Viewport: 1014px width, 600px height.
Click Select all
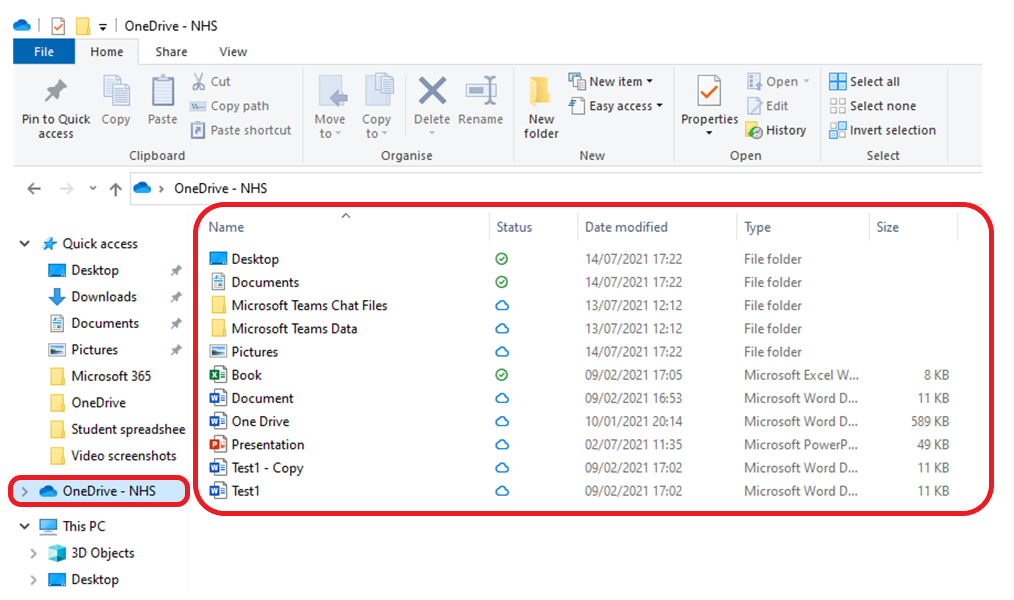coord(865,81)
